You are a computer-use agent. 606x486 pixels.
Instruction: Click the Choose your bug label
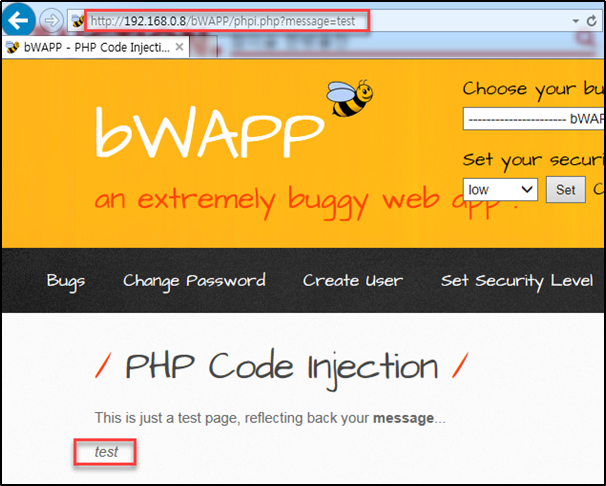coord(534,89)
